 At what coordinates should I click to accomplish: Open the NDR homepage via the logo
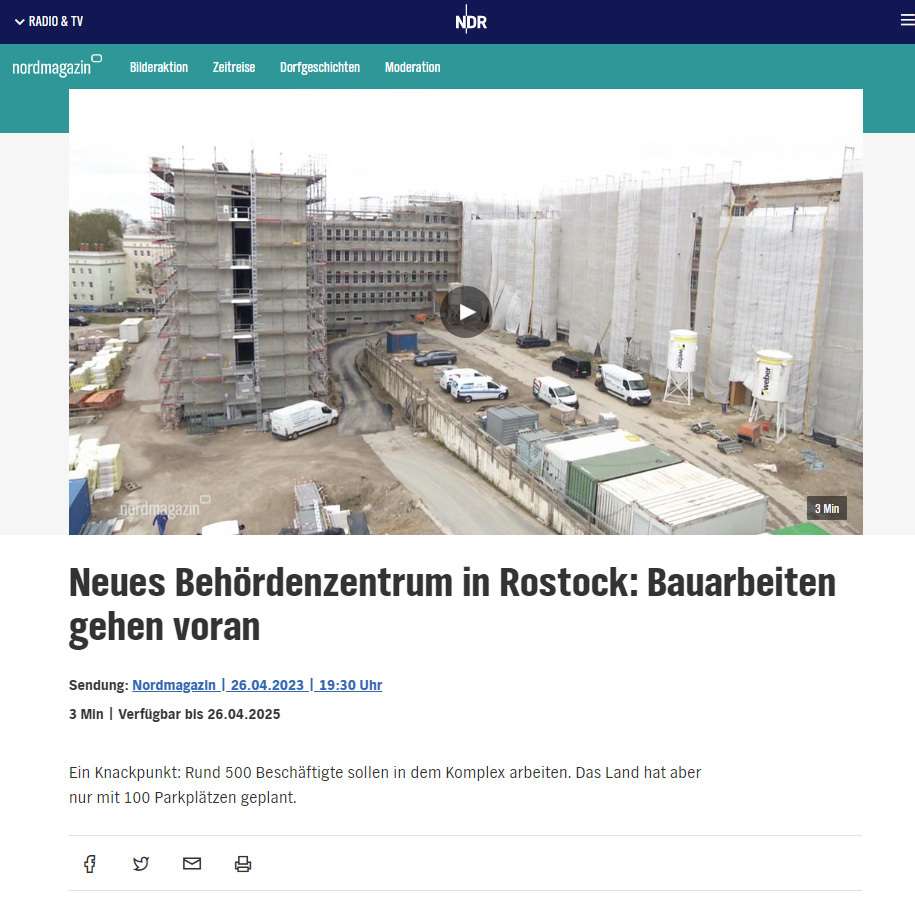(x=469, y=19)
